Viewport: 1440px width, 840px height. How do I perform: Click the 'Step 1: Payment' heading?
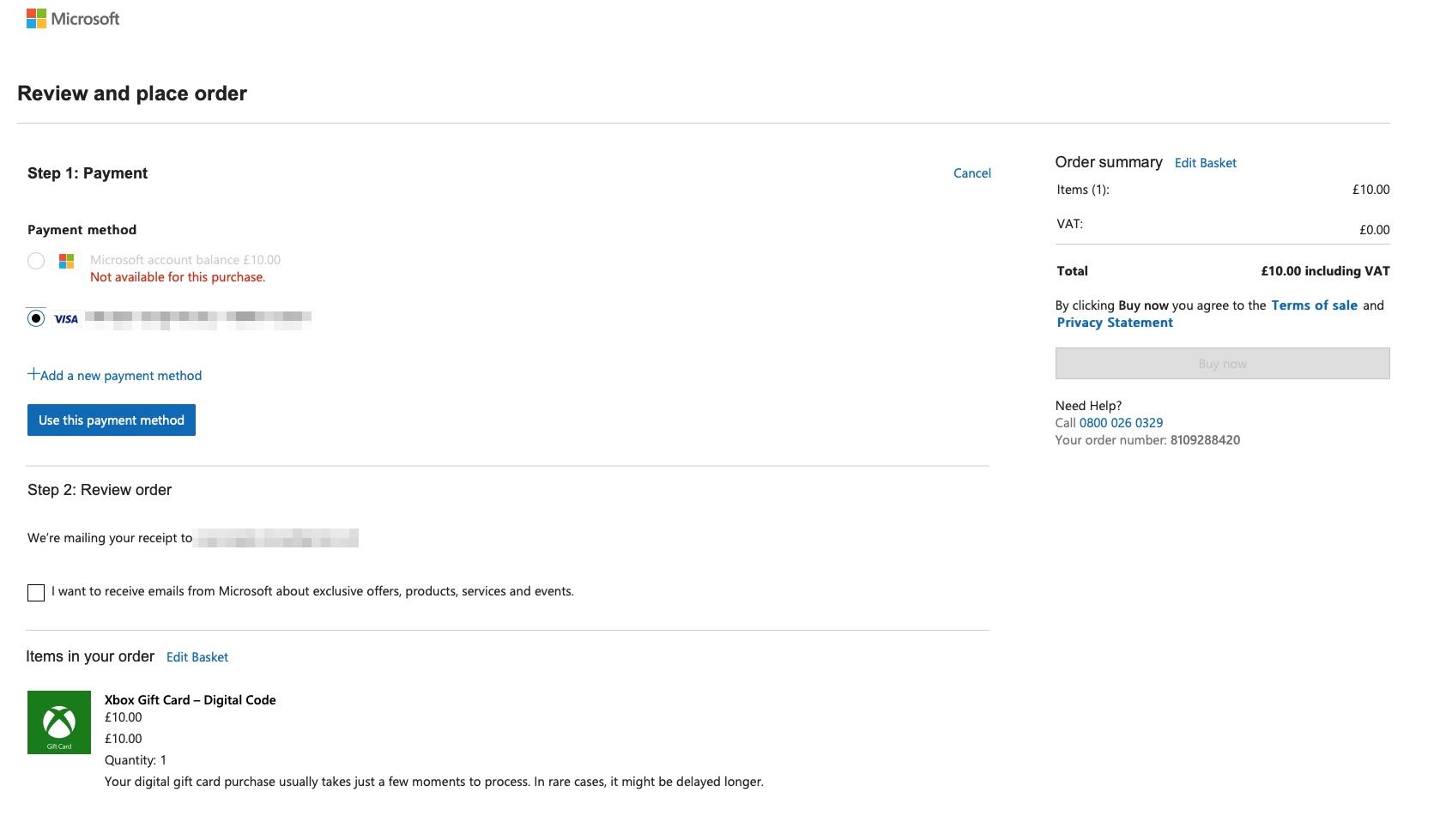click(88, 173)
